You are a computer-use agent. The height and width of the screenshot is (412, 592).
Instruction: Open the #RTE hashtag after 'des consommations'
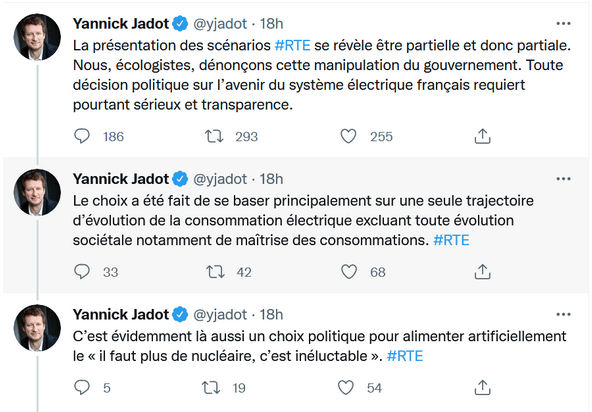point(451,240)
